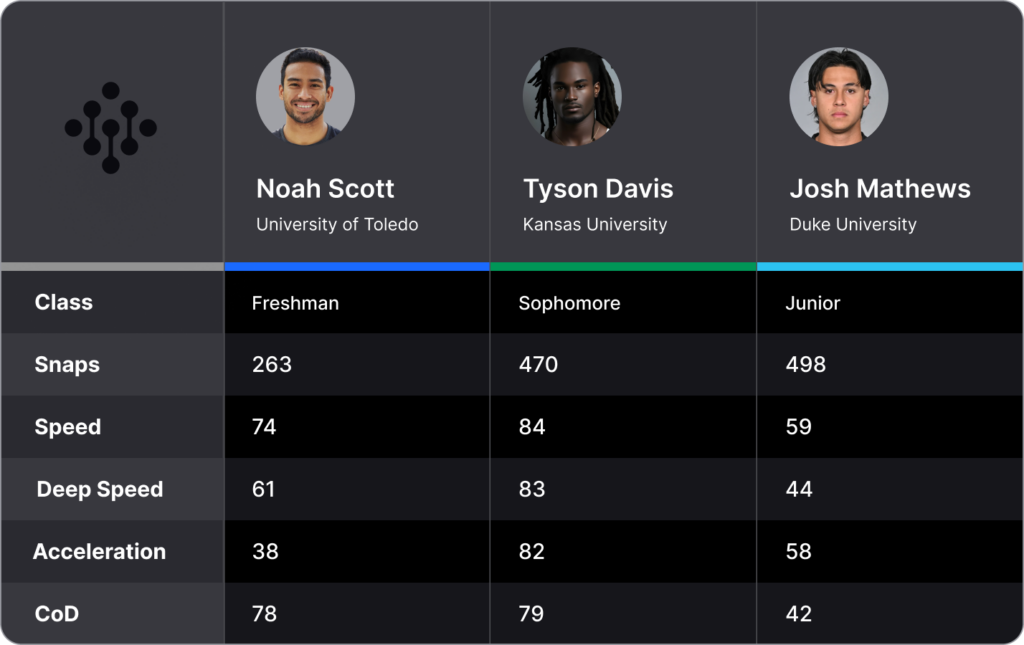Open Josh Mathews's profile photo

tap(839, 96)
